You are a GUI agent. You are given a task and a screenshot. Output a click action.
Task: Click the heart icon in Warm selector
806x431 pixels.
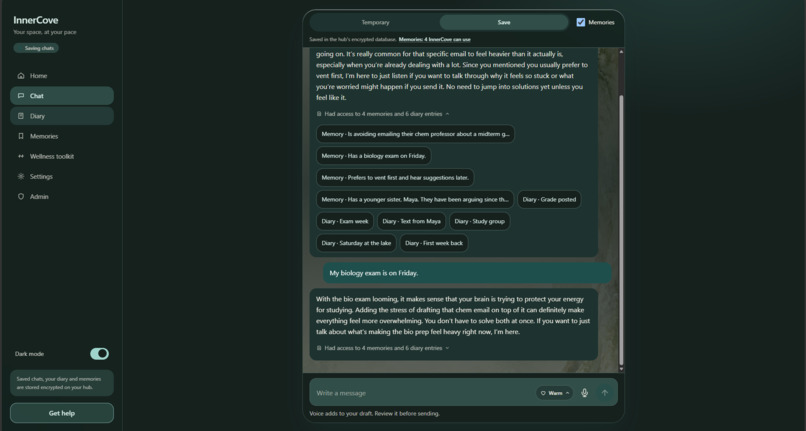coord(543,393)
